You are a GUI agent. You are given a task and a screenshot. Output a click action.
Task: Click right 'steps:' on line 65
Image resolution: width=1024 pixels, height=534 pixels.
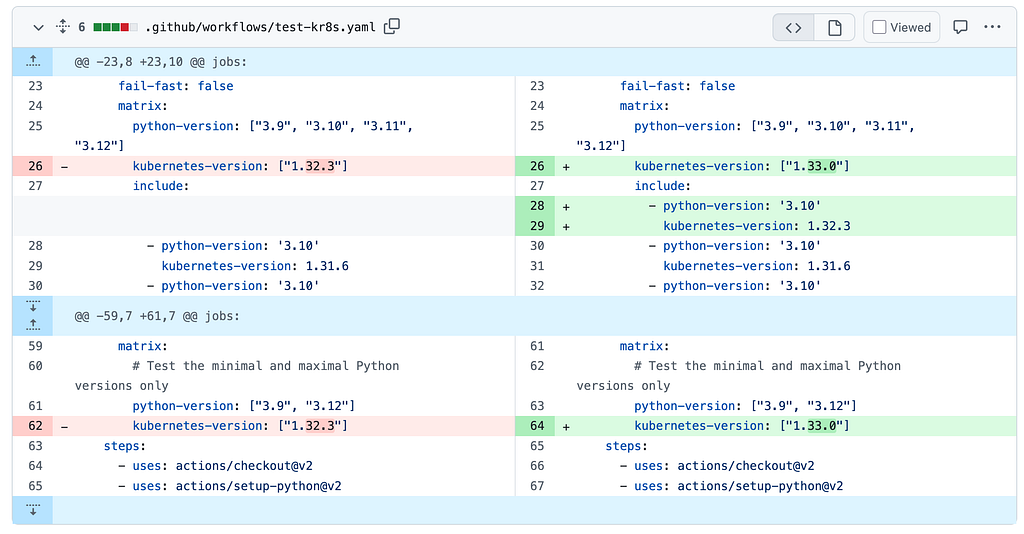626,446
